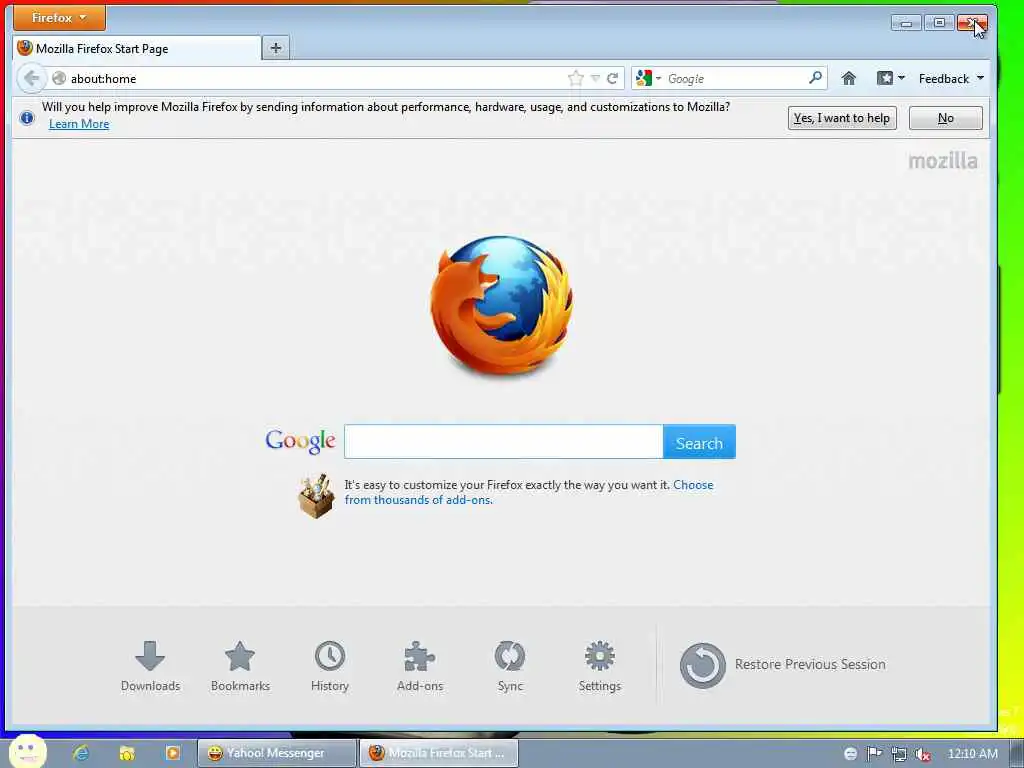1024x768 pixels.
Task: Open Downloads from the start page
Action: pos(150,666)
